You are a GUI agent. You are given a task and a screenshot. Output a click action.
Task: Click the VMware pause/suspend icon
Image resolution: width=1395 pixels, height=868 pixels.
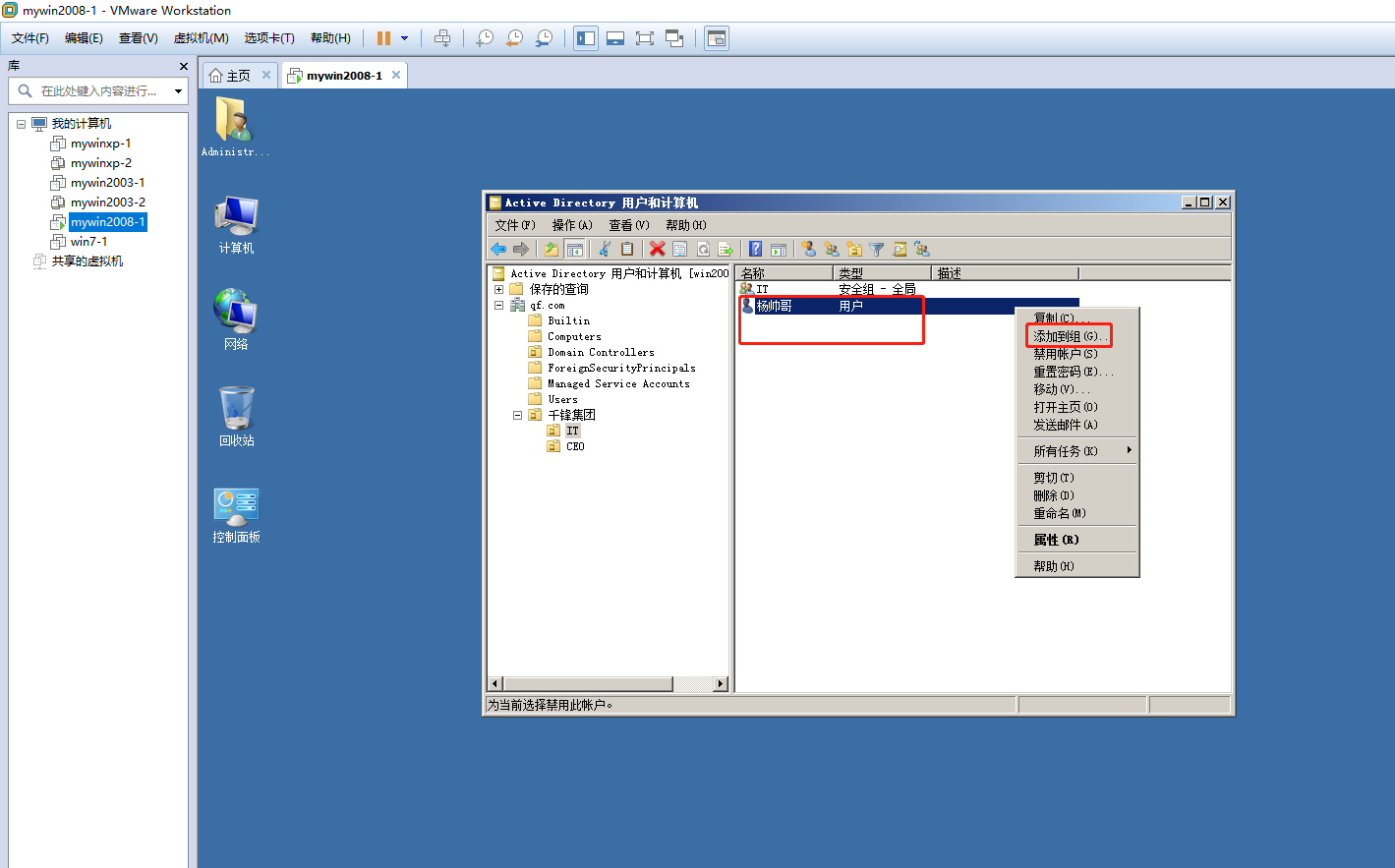pos(383,38)
